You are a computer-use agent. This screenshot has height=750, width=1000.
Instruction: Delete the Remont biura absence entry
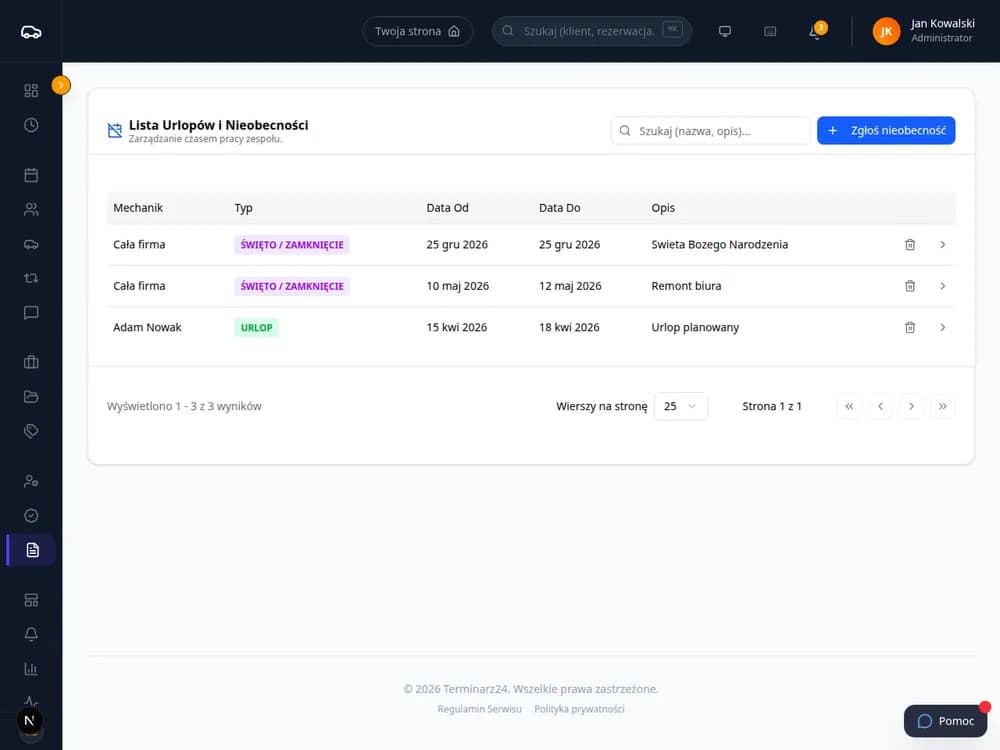pos(910,286)
